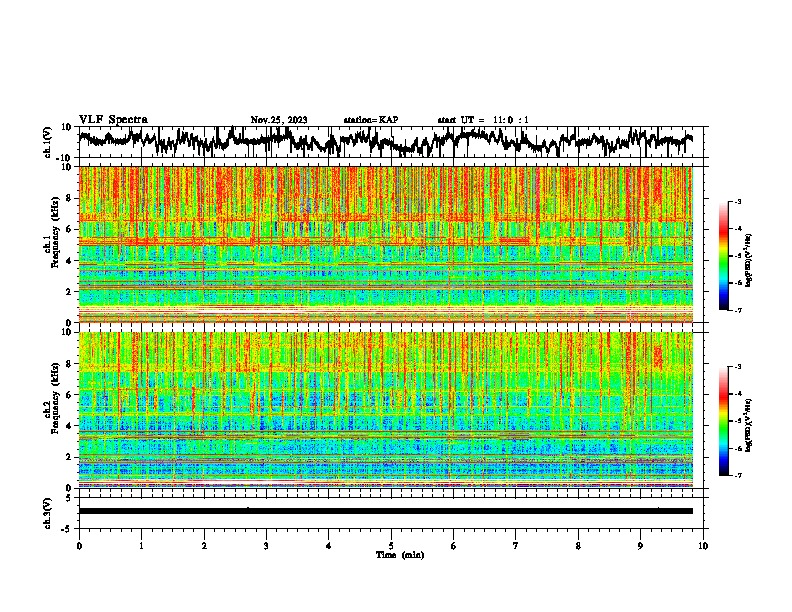Click the "ch.1(V)" waveform axis label
The image size is (792, 612).
[48, 142]
